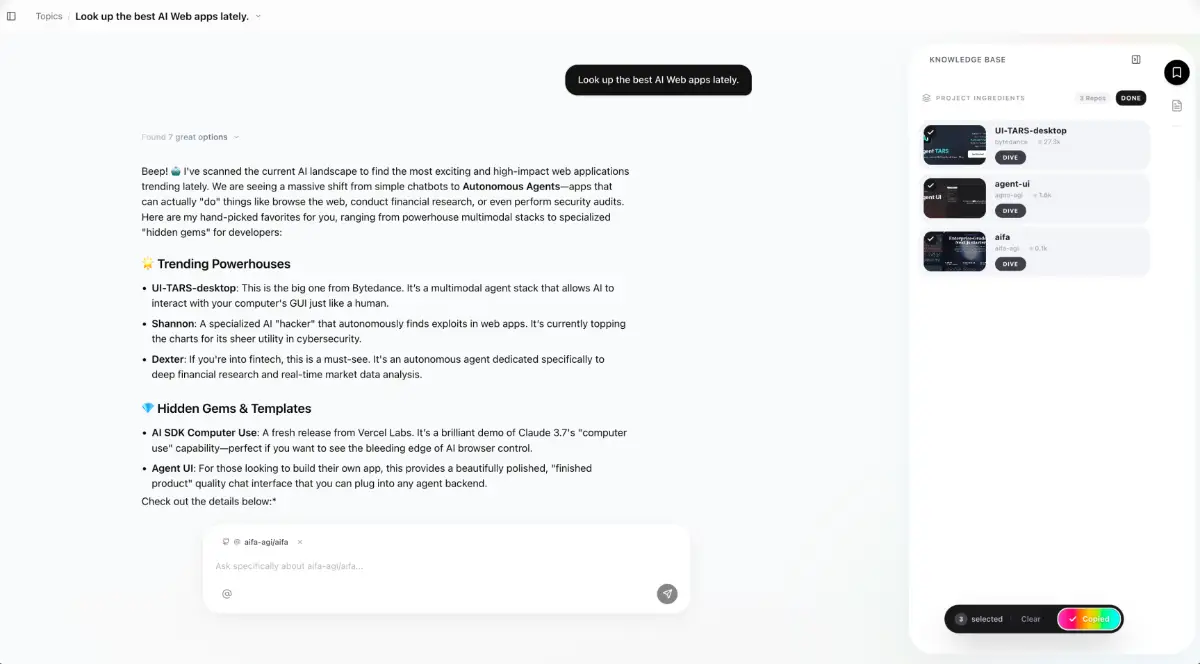1200x664 pixels.
Task: Click the rainbow Copied button
Action: 1089,619
